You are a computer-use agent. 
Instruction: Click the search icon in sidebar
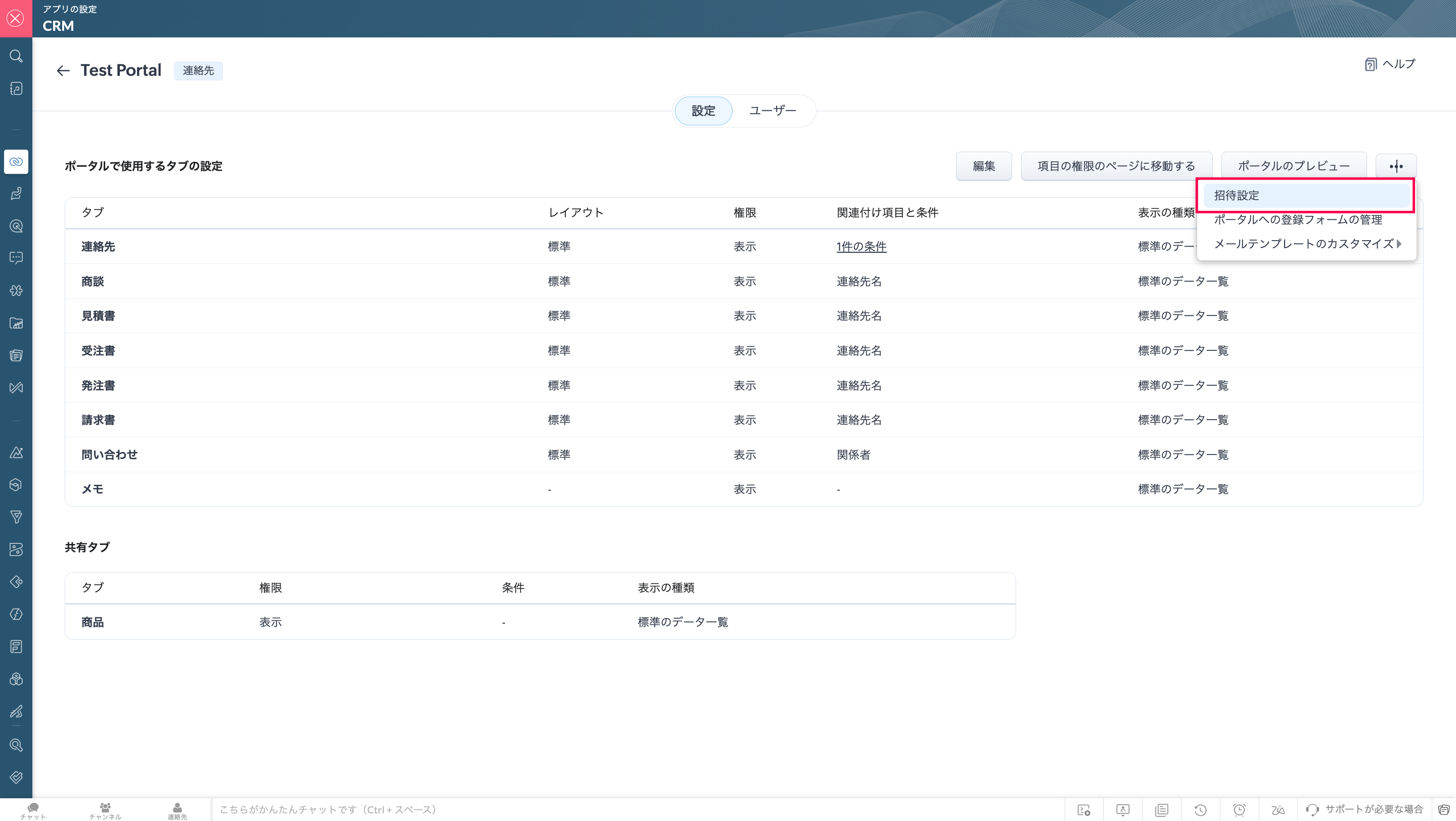[16, 56]
